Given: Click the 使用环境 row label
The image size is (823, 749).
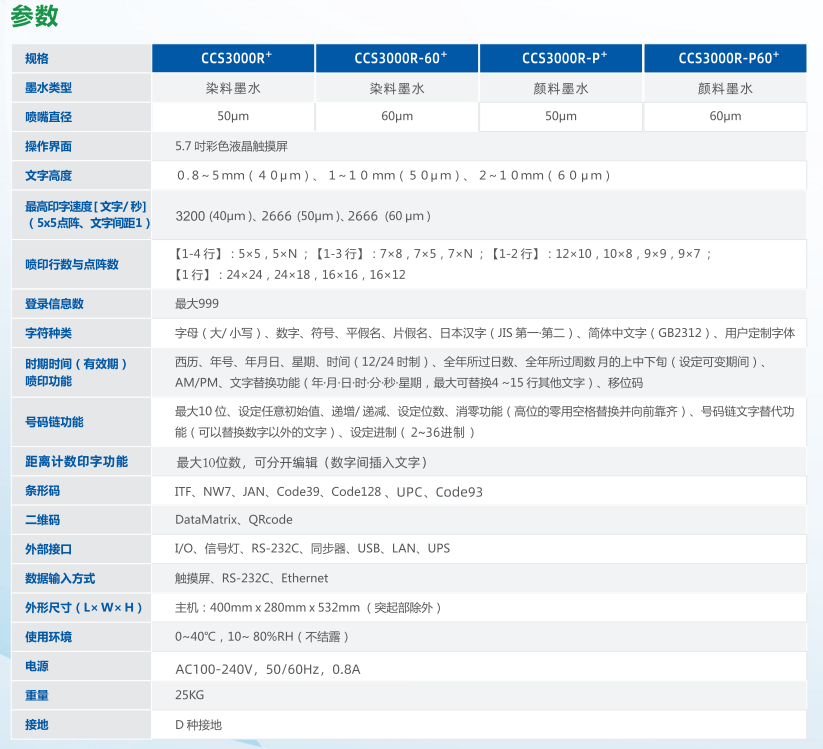Looking at the screenshot, I should tap(49, 637).
